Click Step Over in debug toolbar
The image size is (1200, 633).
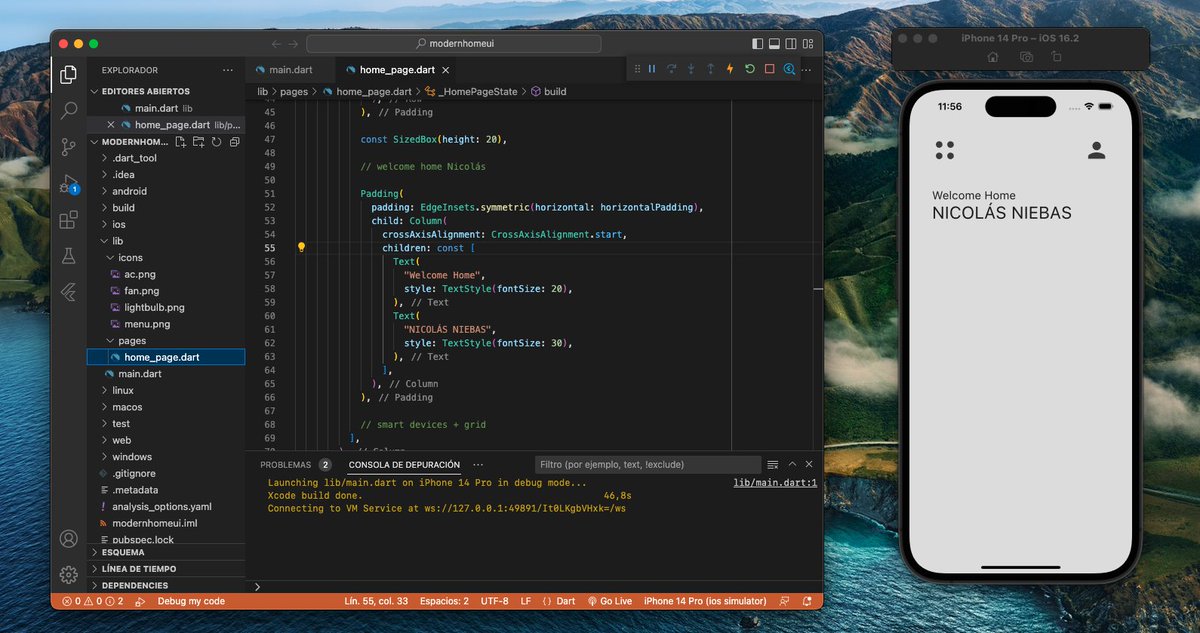point(671,69)
